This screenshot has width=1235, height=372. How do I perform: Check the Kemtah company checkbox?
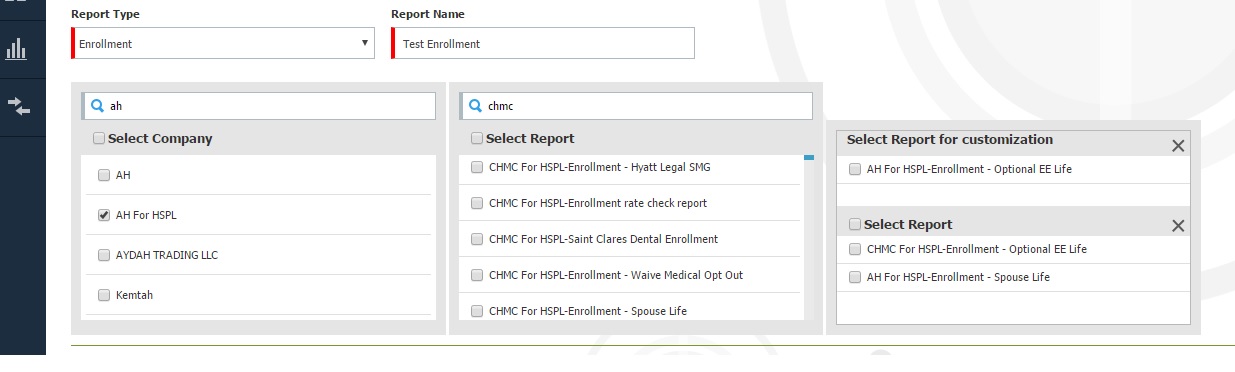[x=104, y=295]
